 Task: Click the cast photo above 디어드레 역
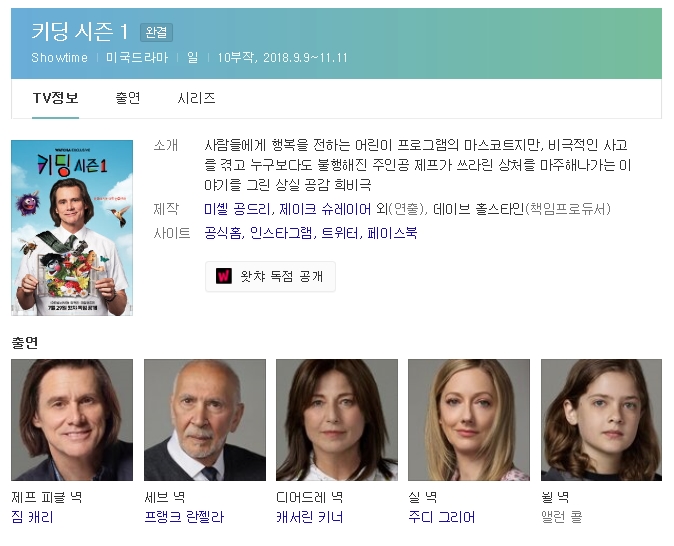click(337, 420)
